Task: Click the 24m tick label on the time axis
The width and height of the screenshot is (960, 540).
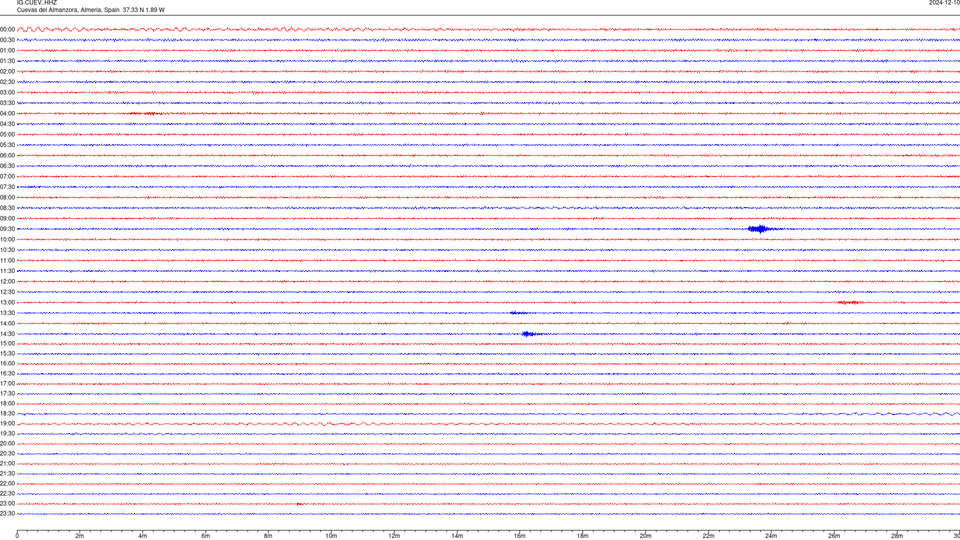Action: [771, 536]
